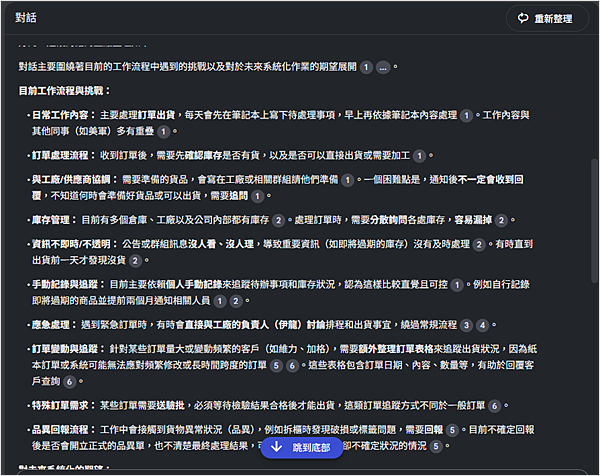600x476 pixels.
Task: Open citation 5 after 長時間跨度的訂單
Action: [276, 366]
